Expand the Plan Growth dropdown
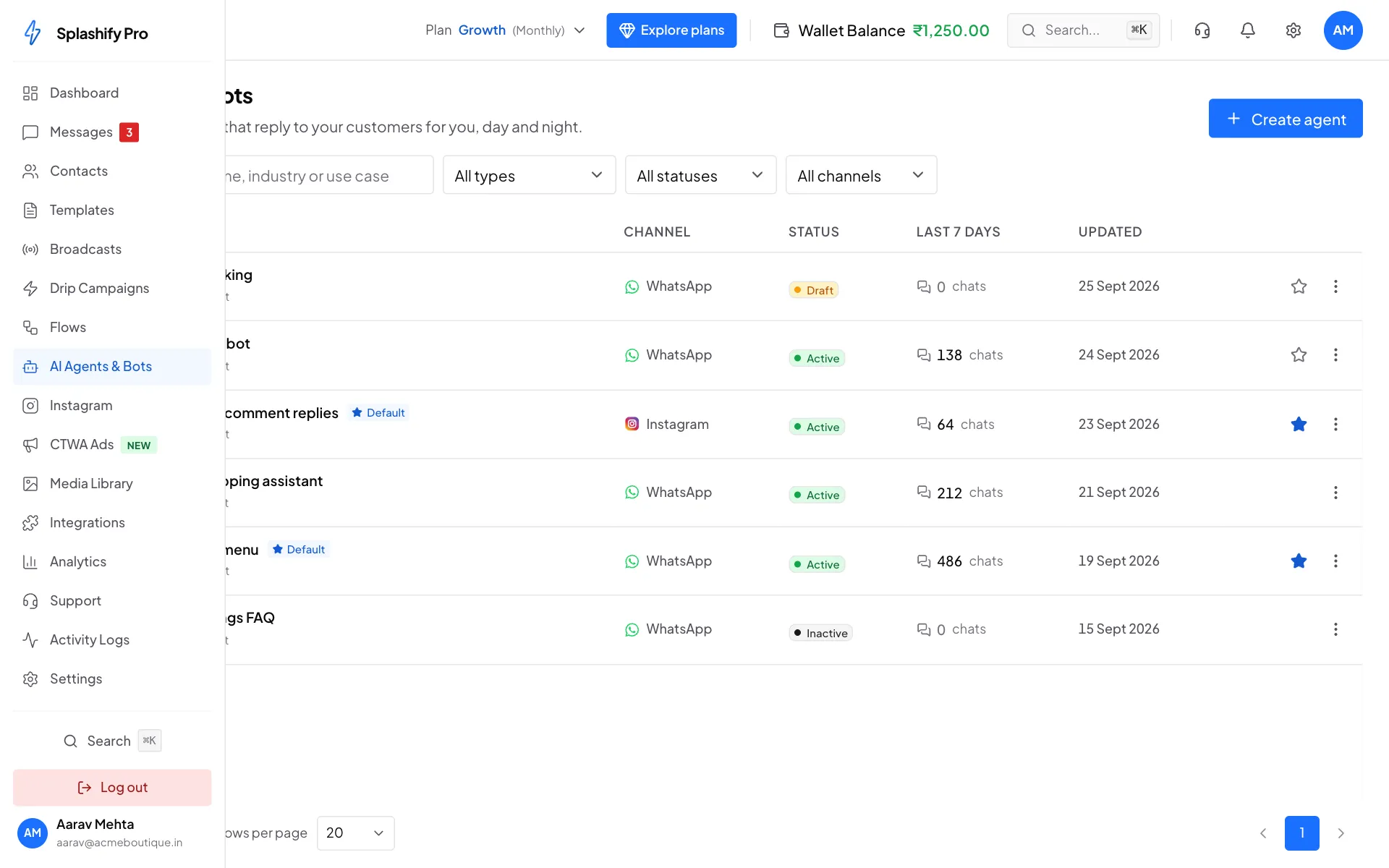The height and width of the screenshot is (868, 1389). pos(505,30)
